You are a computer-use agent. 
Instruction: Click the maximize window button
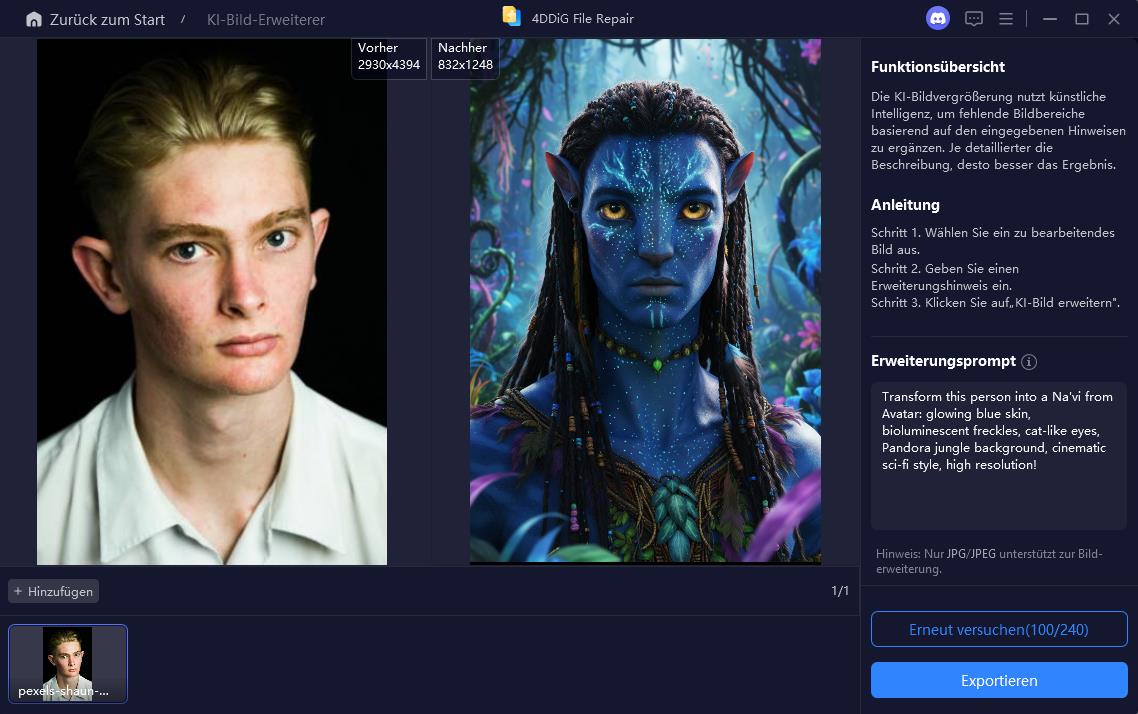point(1081,18)
